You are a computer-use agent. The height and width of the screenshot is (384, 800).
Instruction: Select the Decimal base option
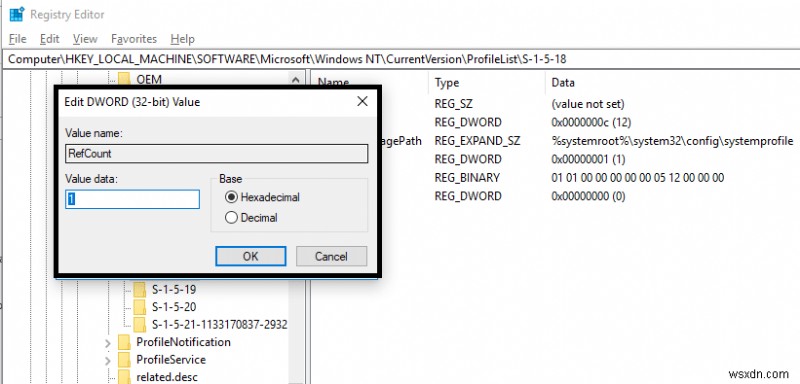[252, 218]
